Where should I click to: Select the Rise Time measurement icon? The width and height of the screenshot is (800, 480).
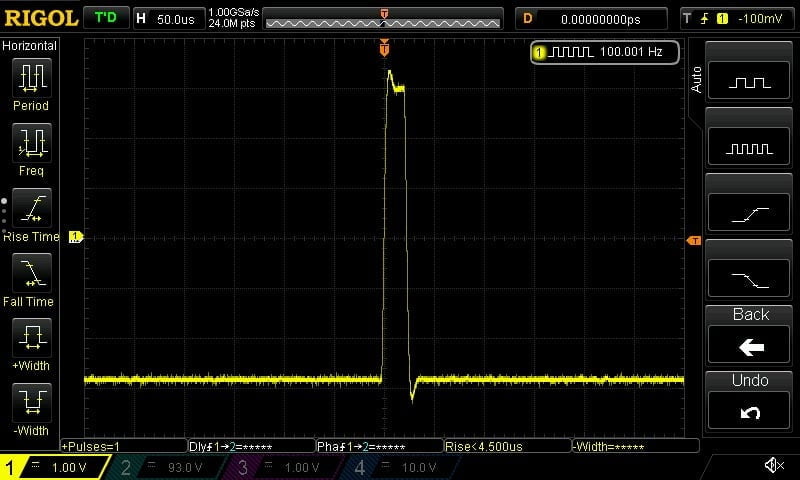pyautogui.click(x=32, y=208)
